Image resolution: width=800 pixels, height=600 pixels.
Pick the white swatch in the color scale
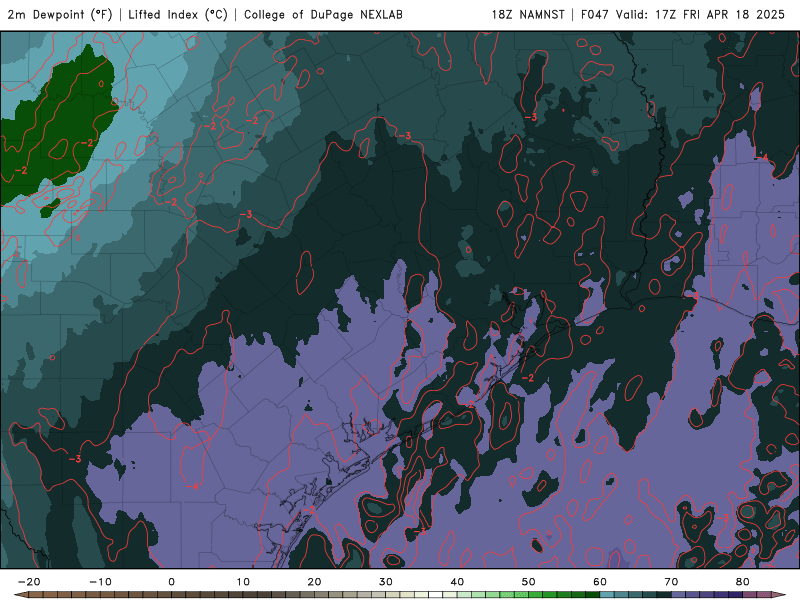tap(435, 594)
